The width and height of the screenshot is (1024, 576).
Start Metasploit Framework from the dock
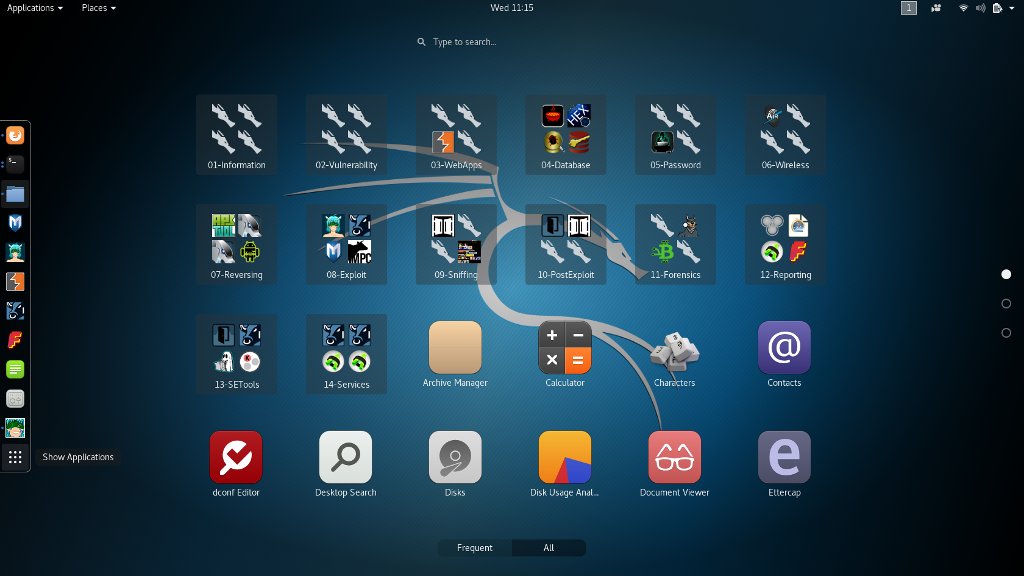(x=14, y=223)
